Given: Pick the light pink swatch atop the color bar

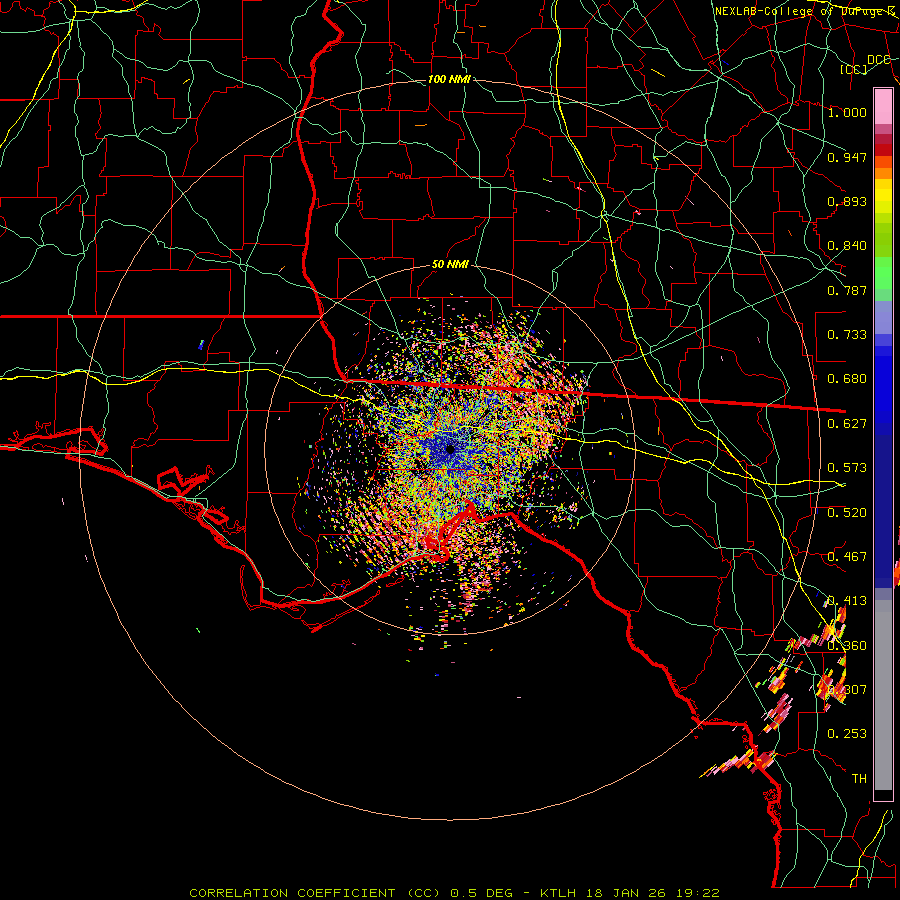Looking at the screenshot, I should tap(883, 106).
